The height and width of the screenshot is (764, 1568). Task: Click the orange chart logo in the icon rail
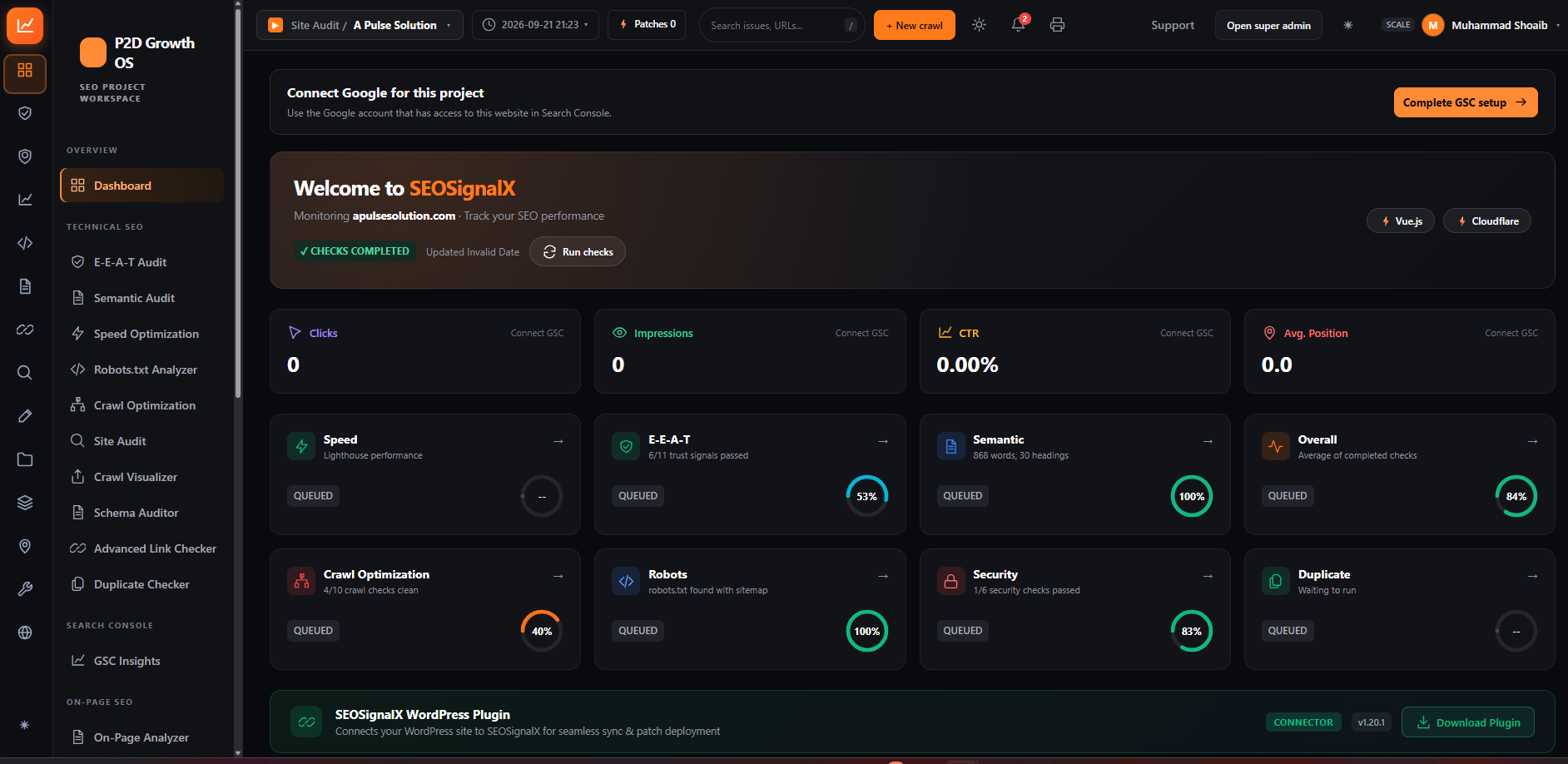pos(25,25)
